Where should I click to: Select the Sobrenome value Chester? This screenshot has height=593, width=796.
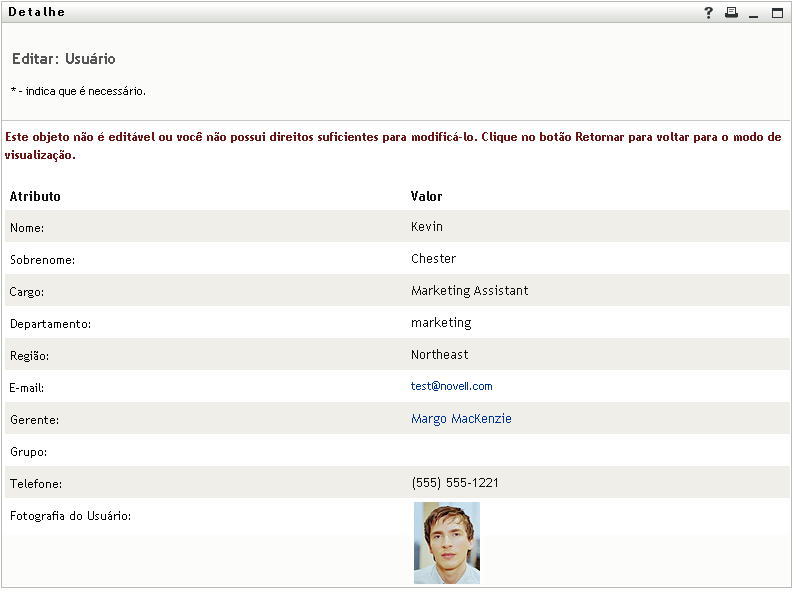[x=433, y=259]
